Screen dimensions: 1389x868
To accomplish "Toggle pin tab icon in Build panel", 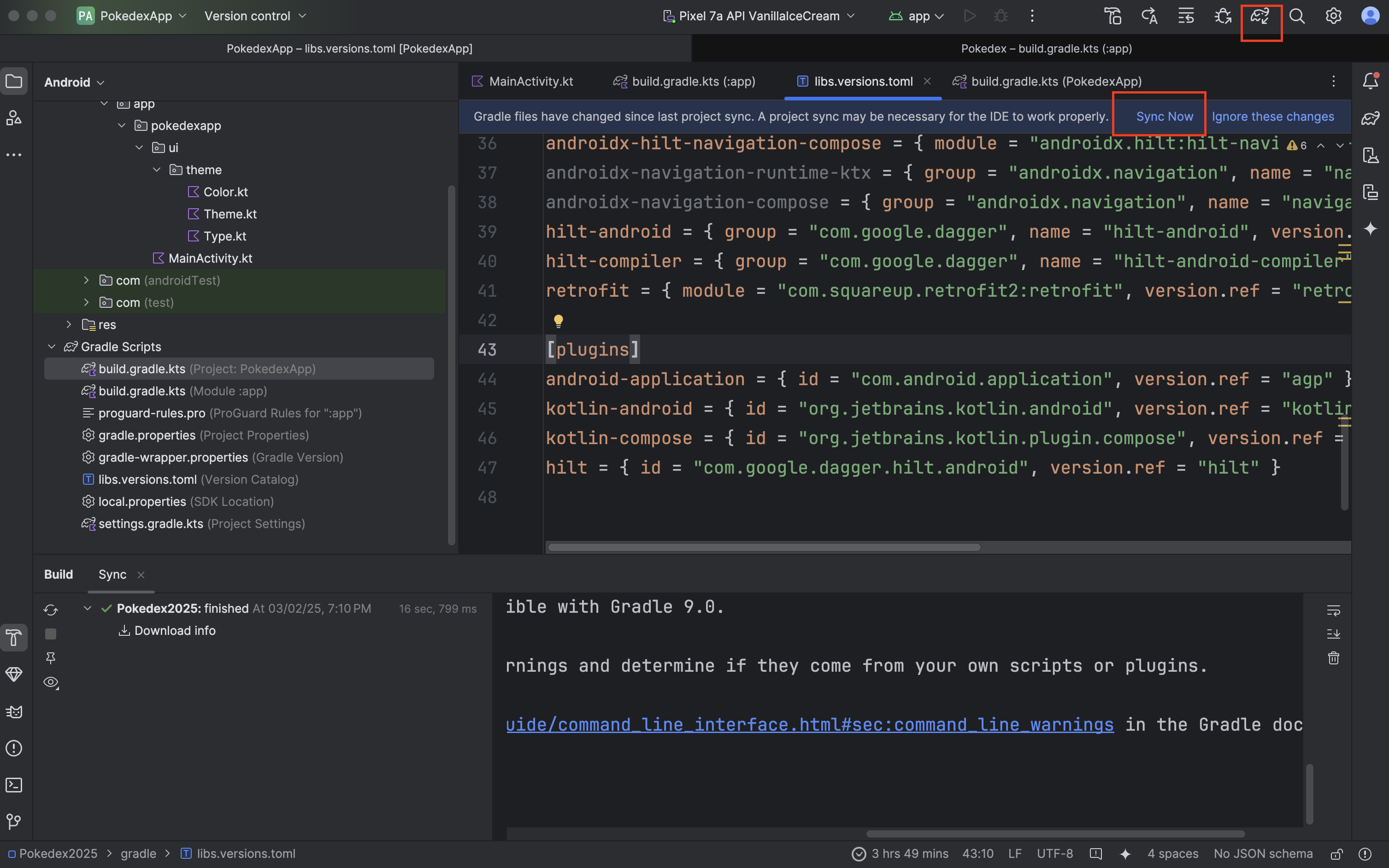I will pos(51,658).
